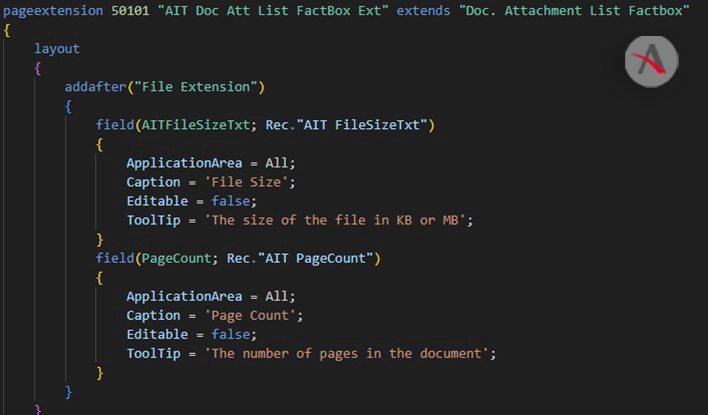The height and width of the screenshot is (415, 708).
Task: Click the red A logo watermark
Action: (x=651, y=62)
